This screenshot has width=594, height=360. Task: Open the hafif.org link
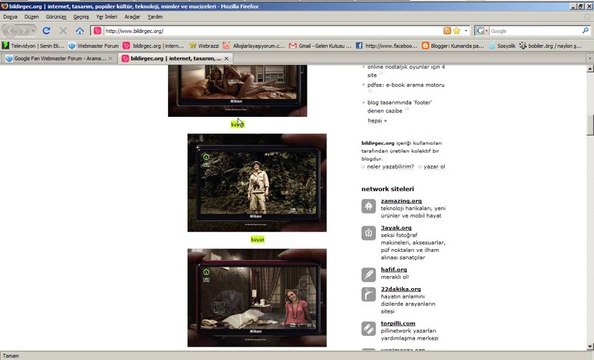pos(394,269)
